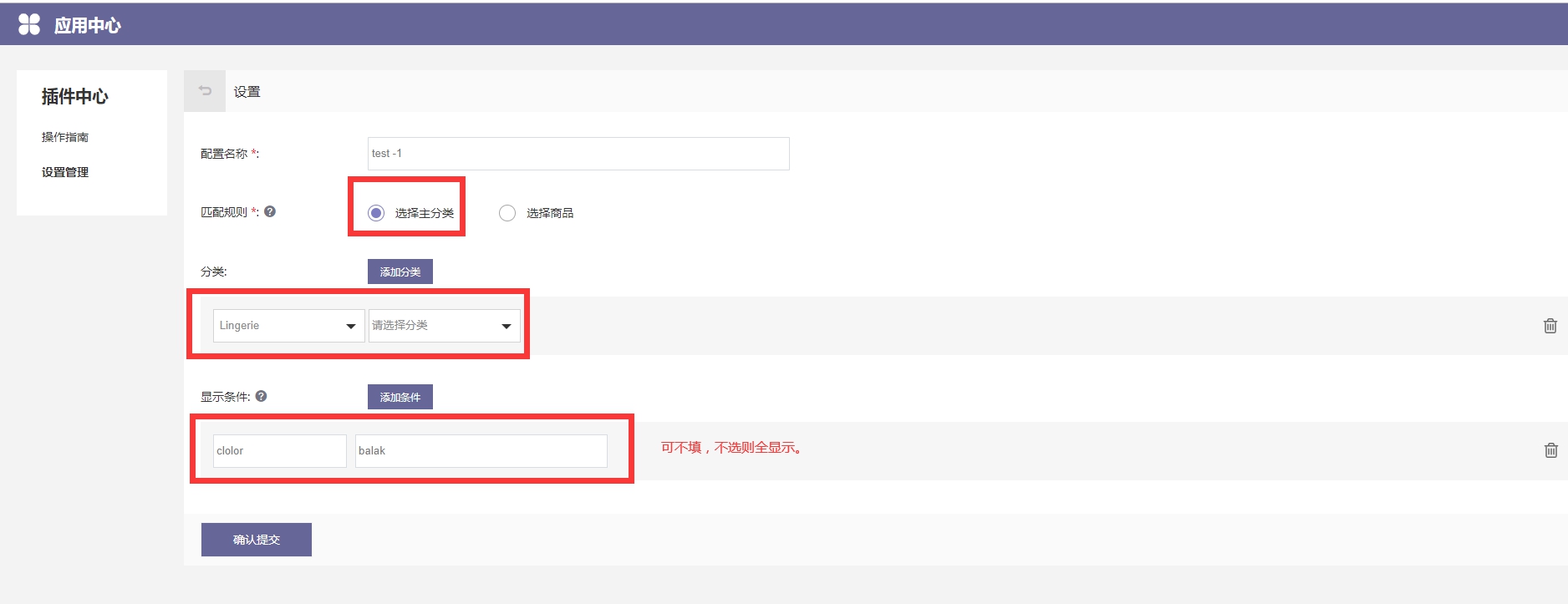Open the help tooltip next to 匹配规则

click(270, 212)
